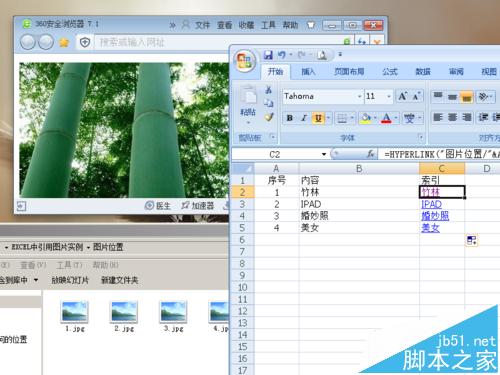Switch to the 数据 ribbon tab
The width and height of the screenshot is (500, 375).
click(x=423, y=71)
